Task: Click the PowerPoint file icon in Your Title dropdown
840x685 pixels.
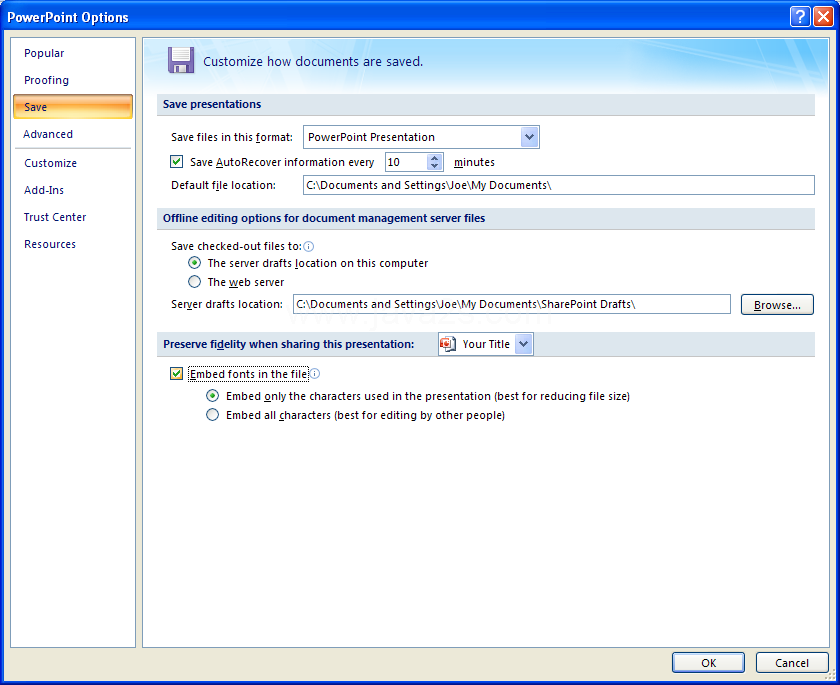Action: click(448, 344)
